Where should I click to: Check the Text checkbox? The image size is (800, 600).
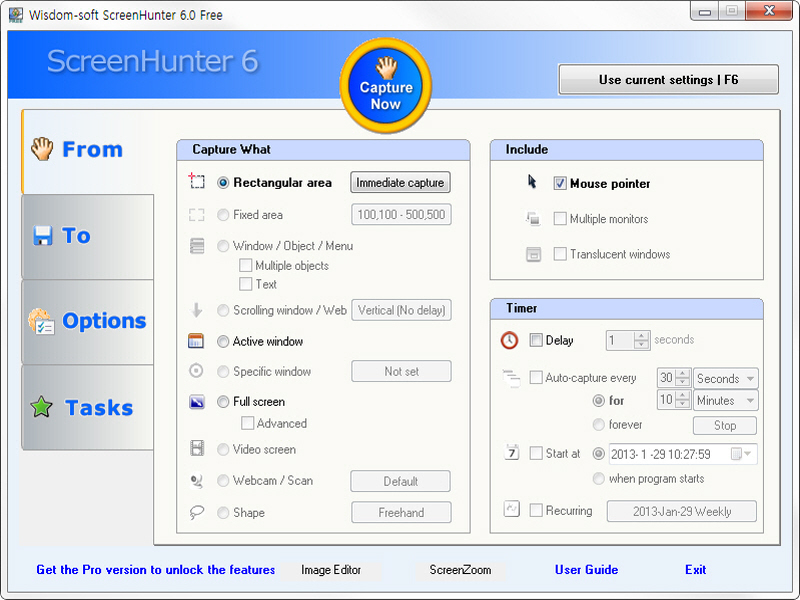(x=245, y=284)
